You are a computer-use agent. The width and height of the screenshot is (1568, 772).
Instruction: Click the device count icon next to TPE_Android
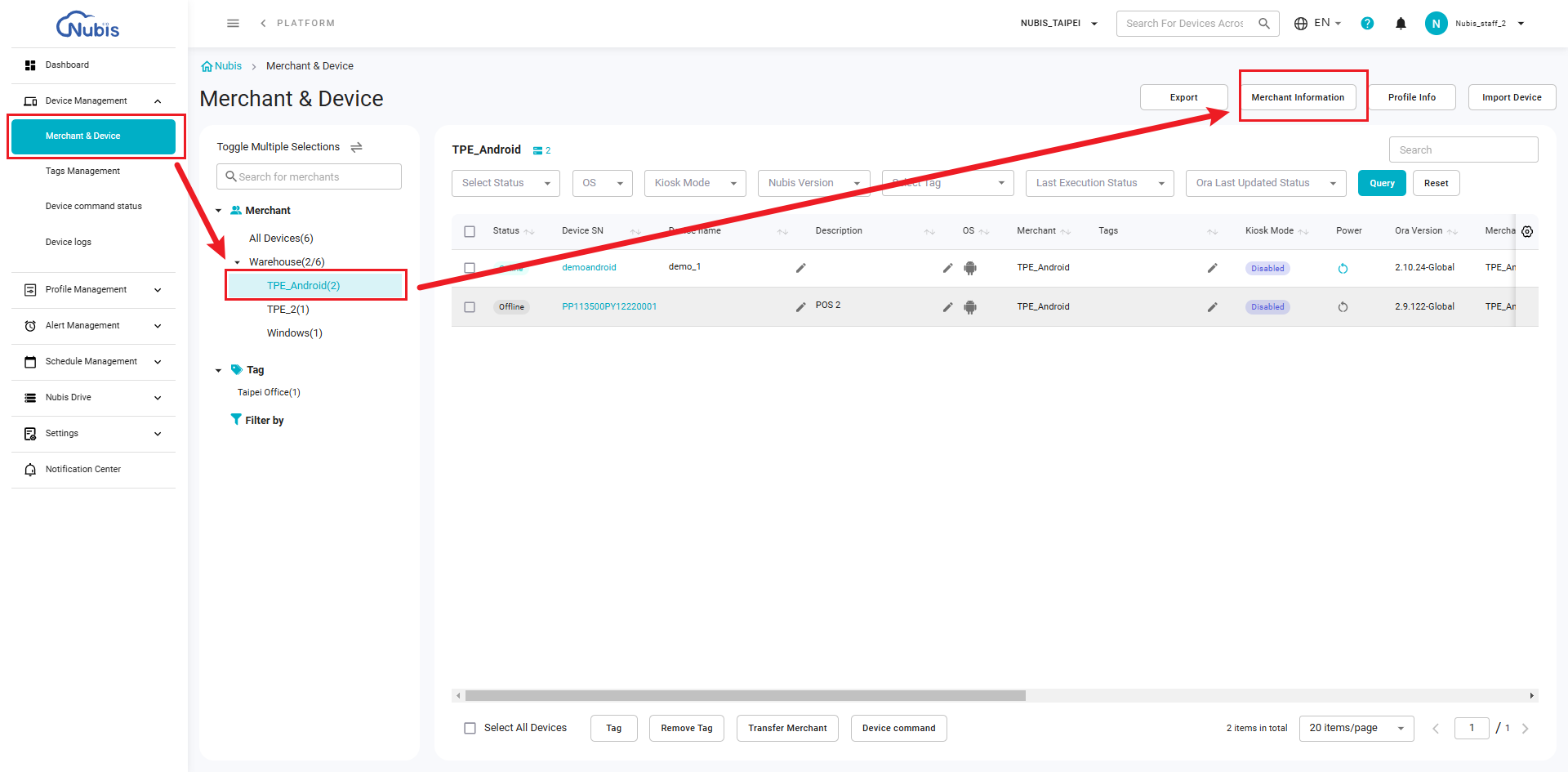pyautogui.click(x=537, y=150)
